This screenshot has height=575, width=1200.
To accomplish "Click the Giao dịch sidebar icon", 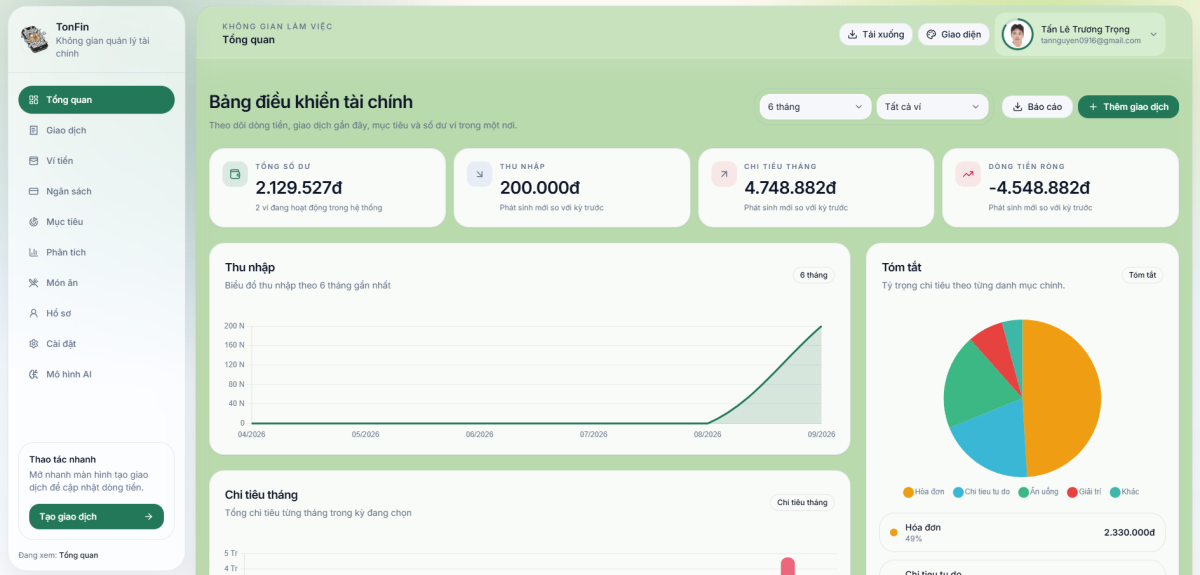I will pyautogui.click(x=33, y=130).
